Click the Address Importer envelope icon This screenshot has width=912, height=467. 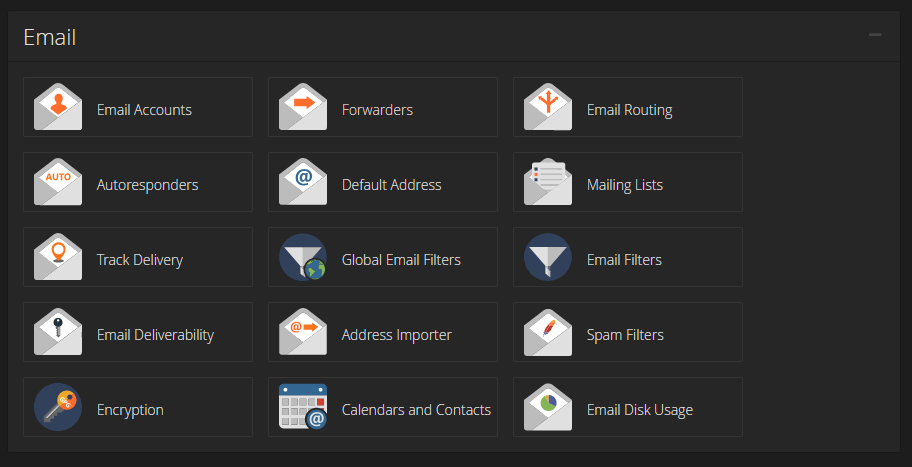pyautogui.click(x=302, y=332)
